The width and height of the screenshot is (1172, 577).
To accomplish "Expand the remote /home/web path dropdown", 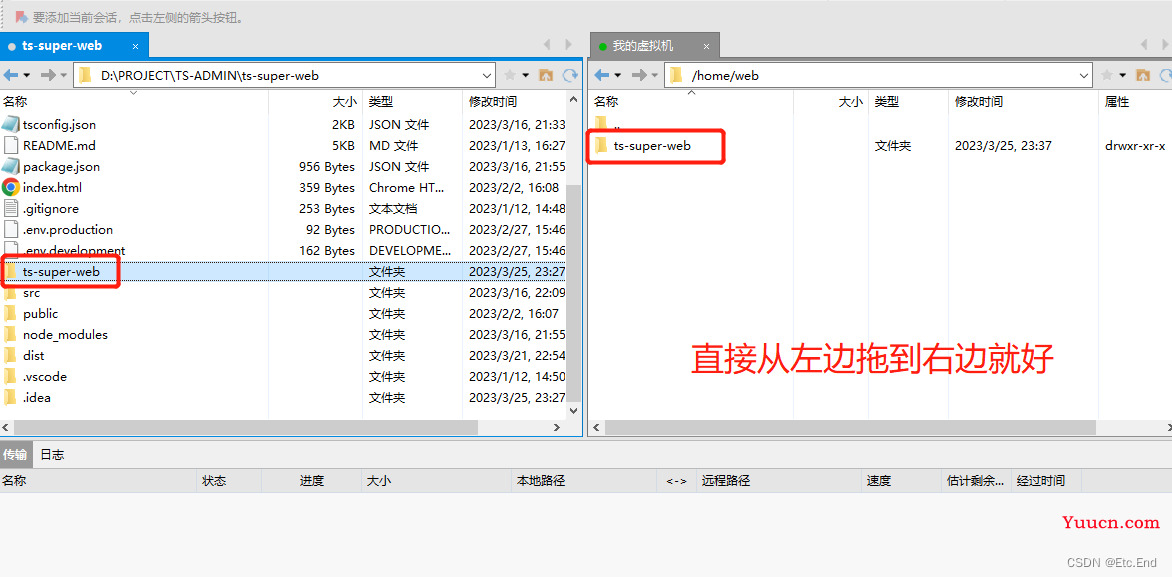I will coord(1085,75).
